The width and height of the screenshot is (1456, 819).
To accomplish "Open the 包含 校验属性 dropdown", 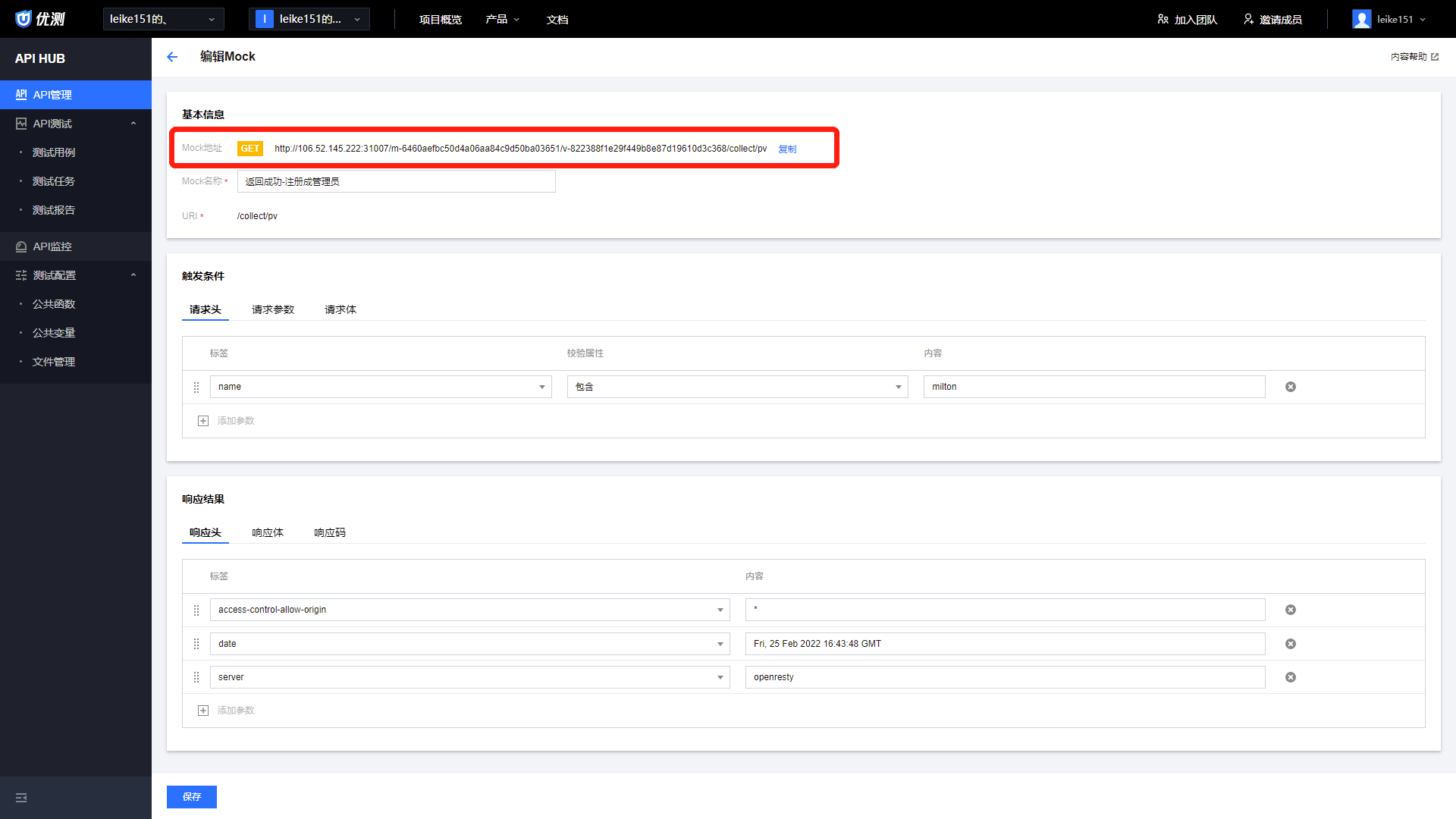I will [738, 387].
